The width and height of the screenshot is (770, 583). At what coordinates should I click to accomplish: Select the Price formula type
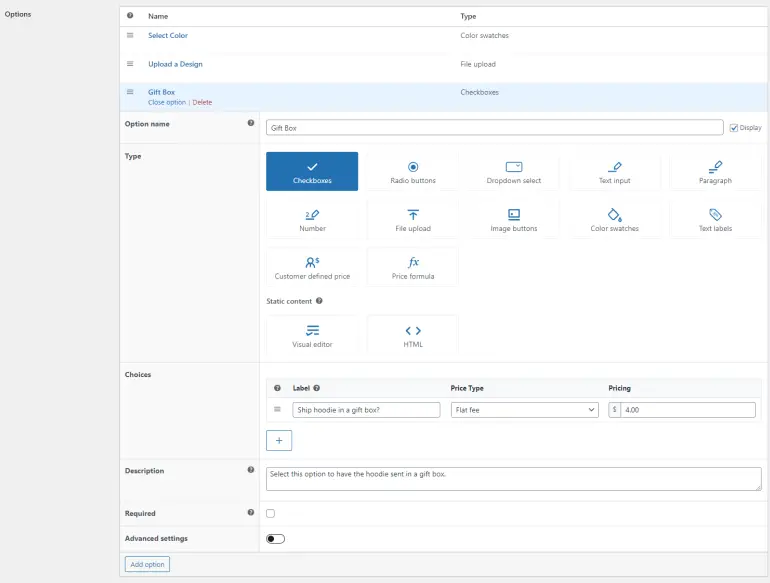point(413,267)
